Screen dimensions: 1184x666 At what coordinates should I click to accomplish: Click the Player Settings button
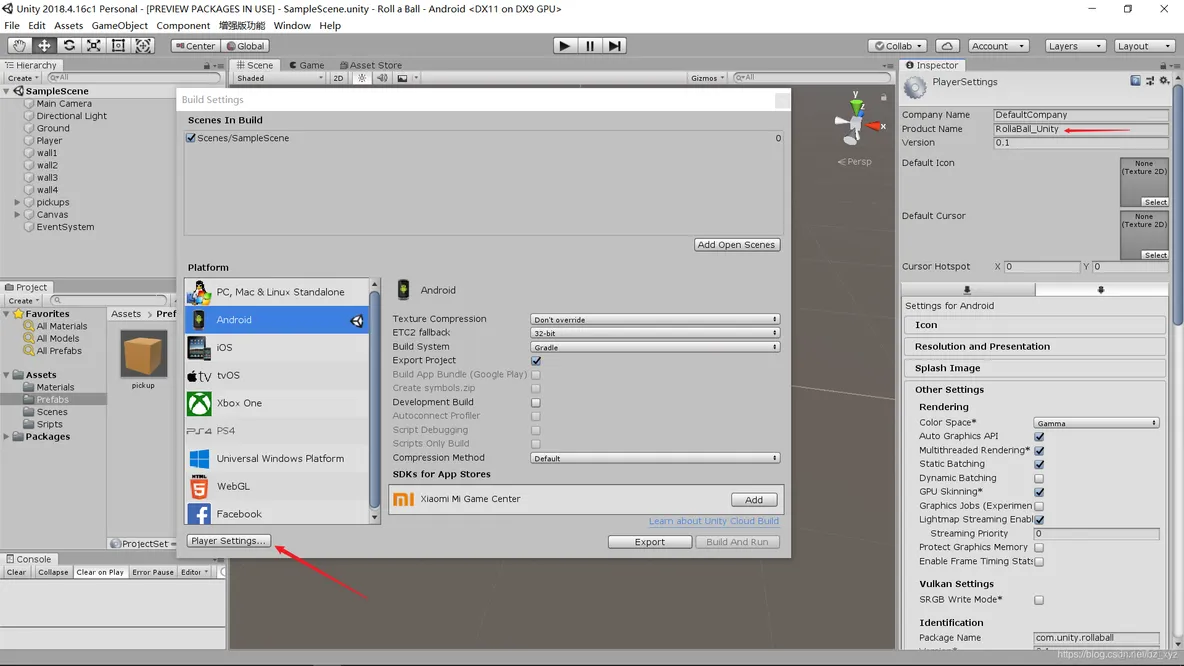click(228, 541)
